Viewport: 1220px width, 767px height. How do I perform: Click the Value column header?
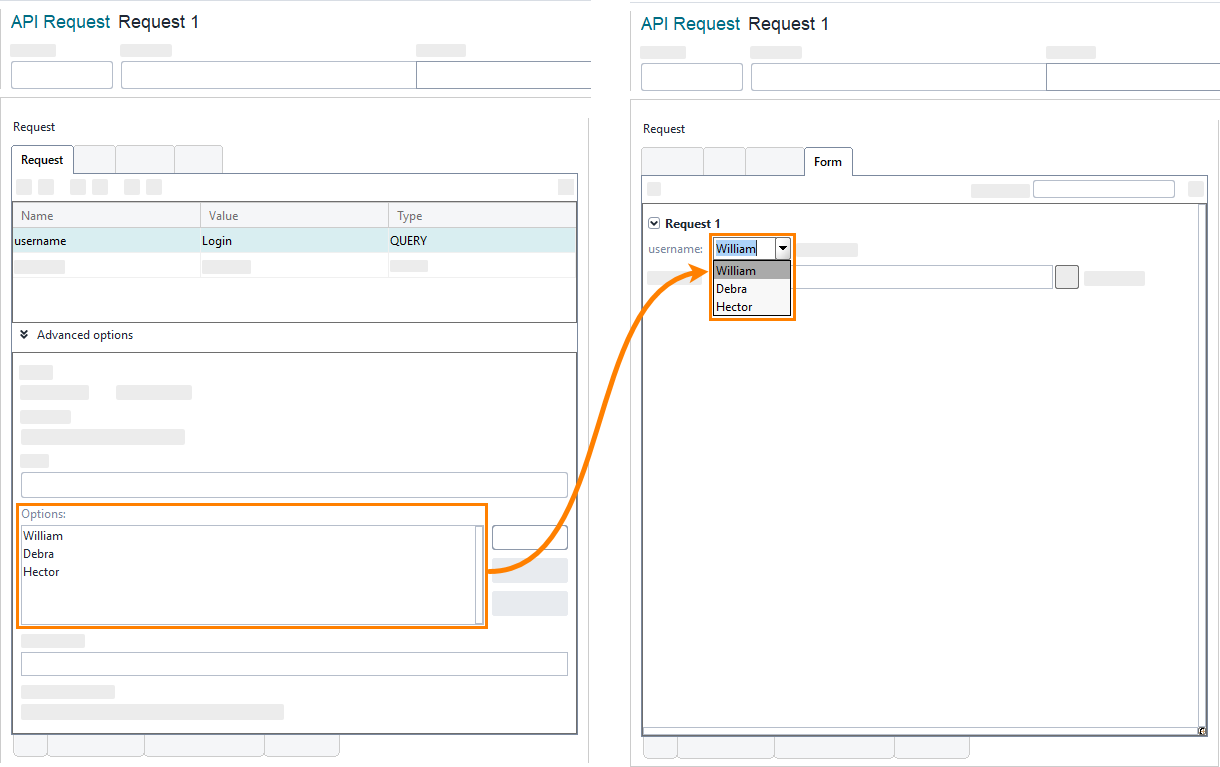pyautogui.click(x=223, y=216)
